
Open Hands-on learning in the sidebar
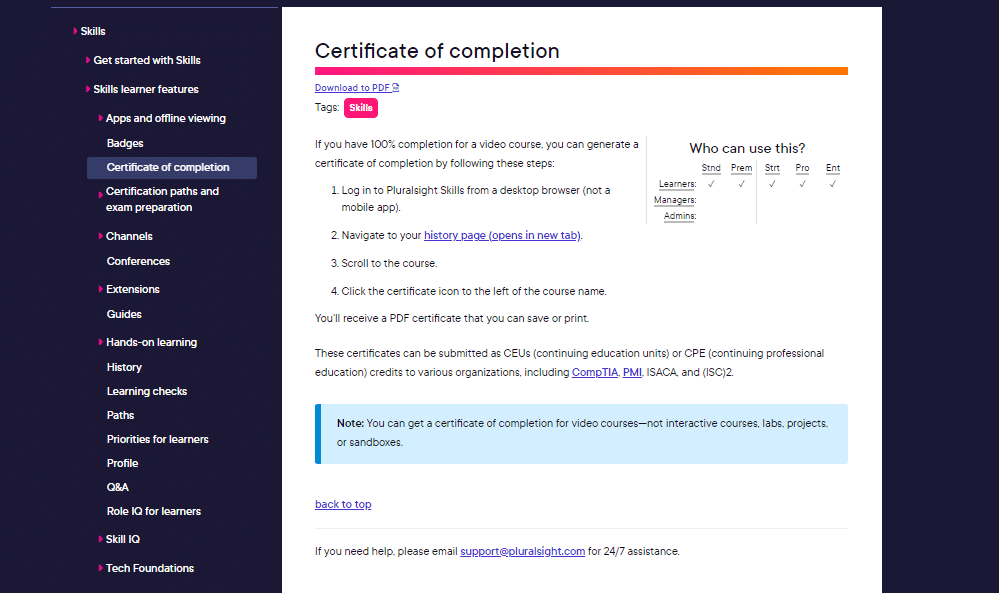151,342
